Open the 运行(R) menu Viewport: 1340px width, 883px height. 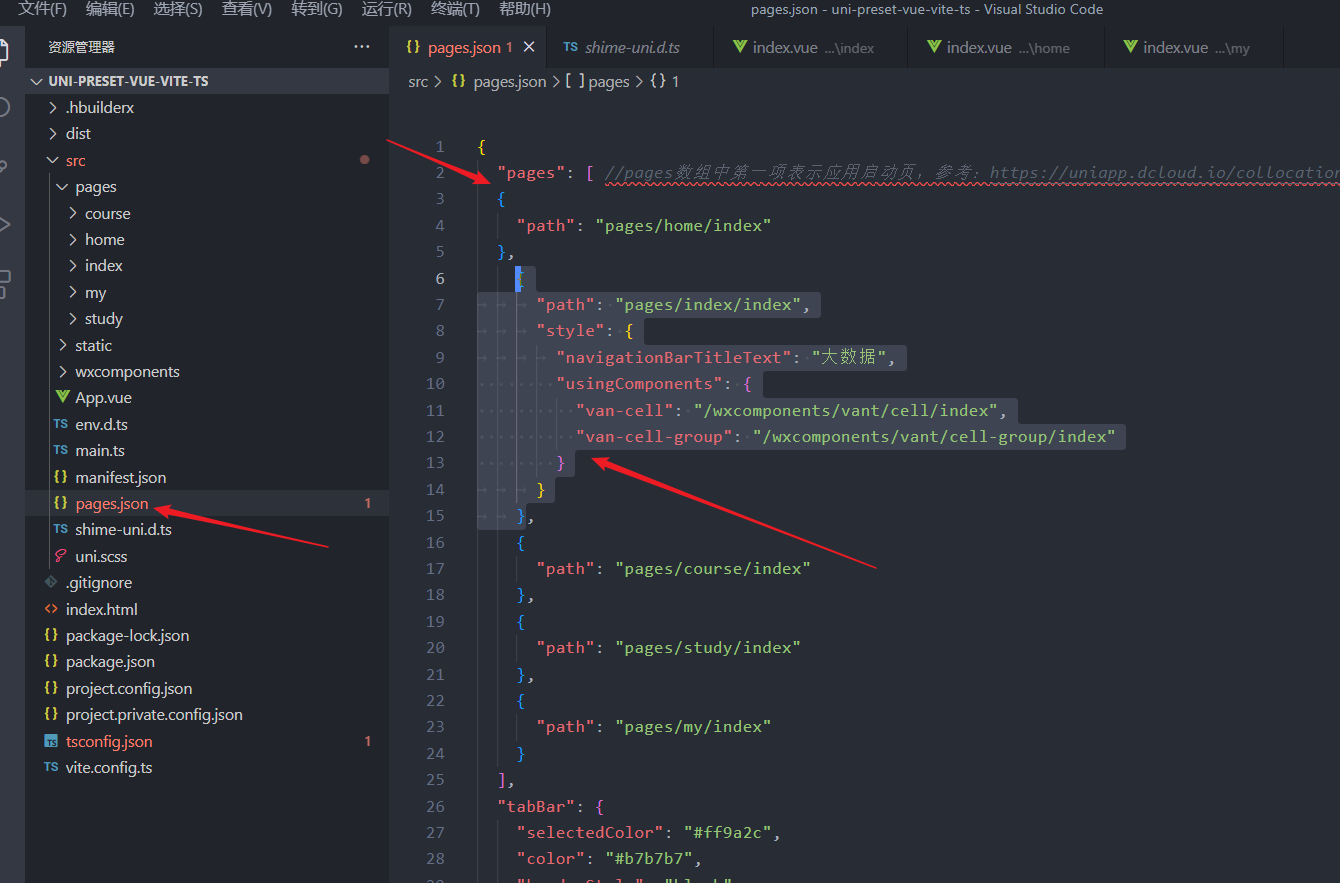tap(386, 9)
